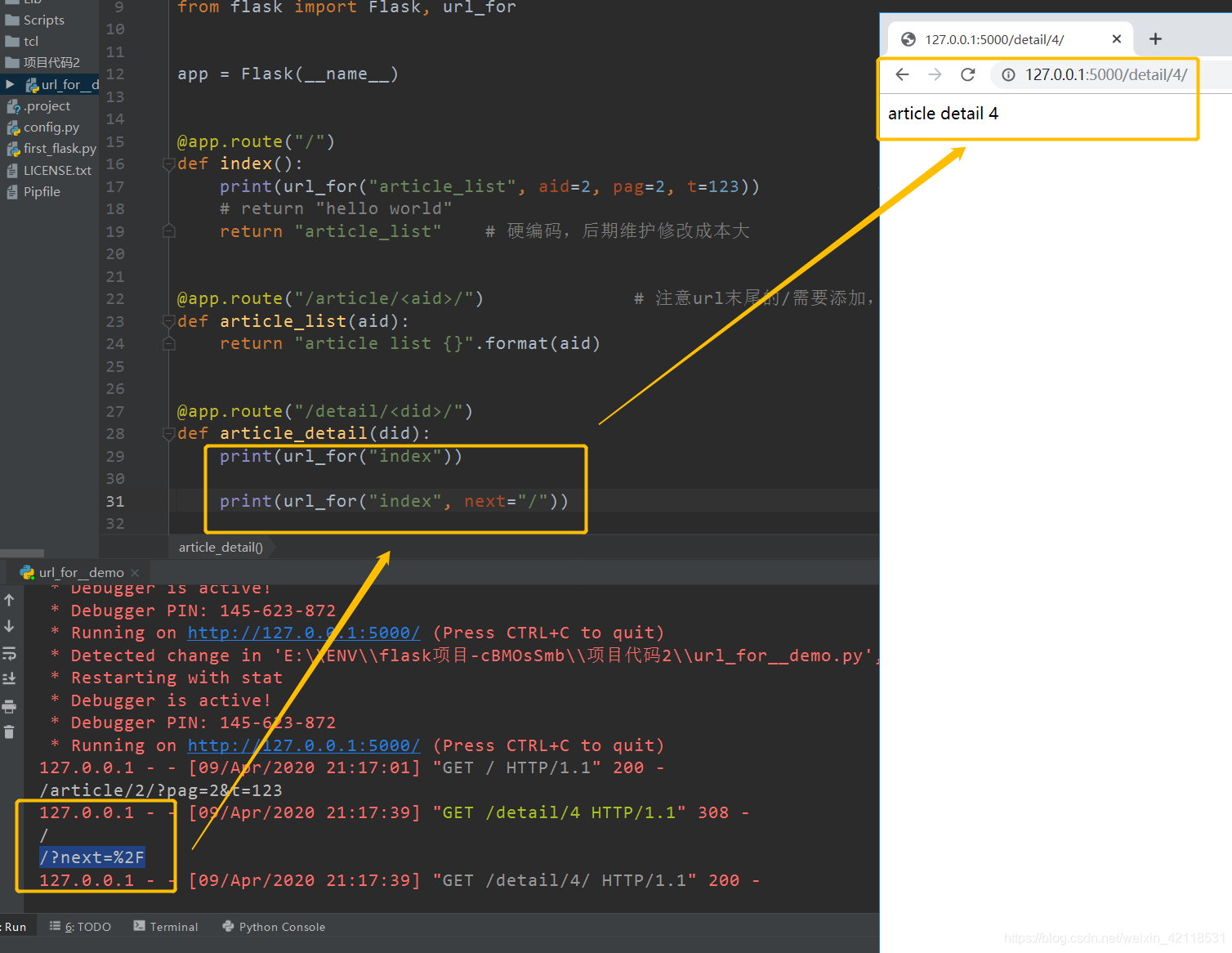
Task: Open the tcl folder in project tree
Action: [22, 41]
